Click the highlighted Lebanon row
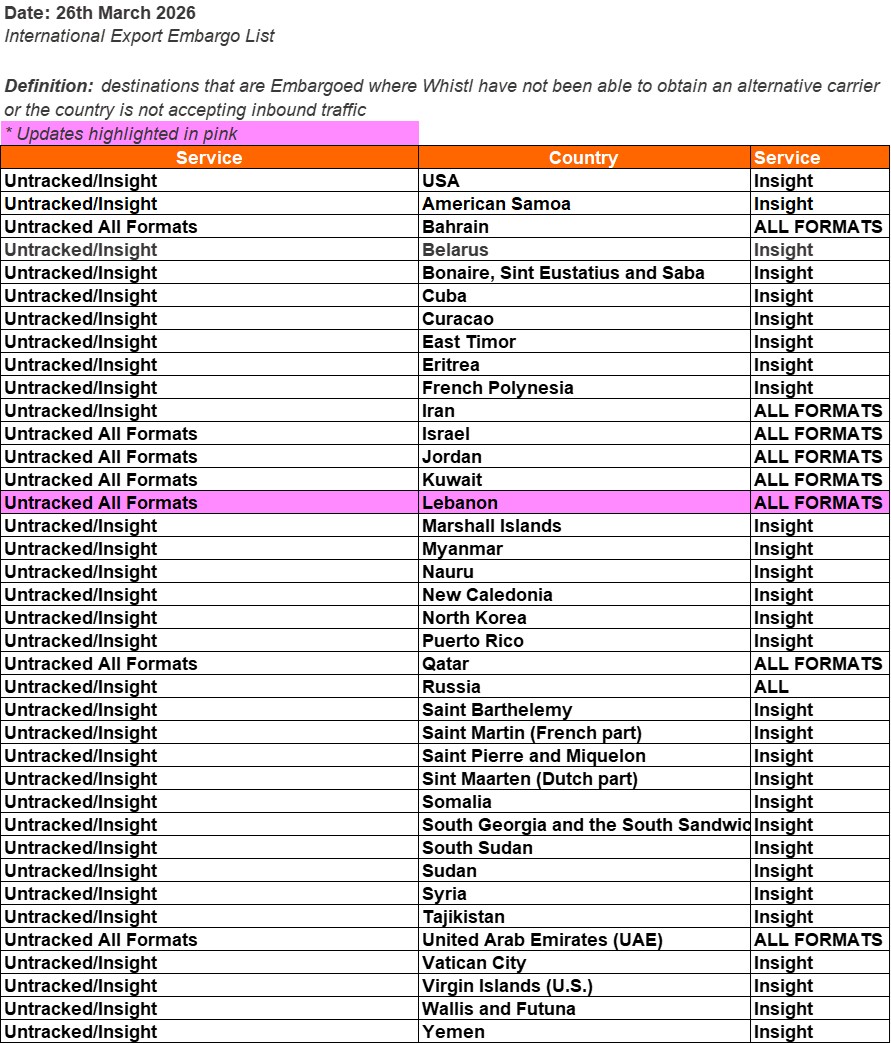This screenshot has width=891, height=1044. coord(462,502)
